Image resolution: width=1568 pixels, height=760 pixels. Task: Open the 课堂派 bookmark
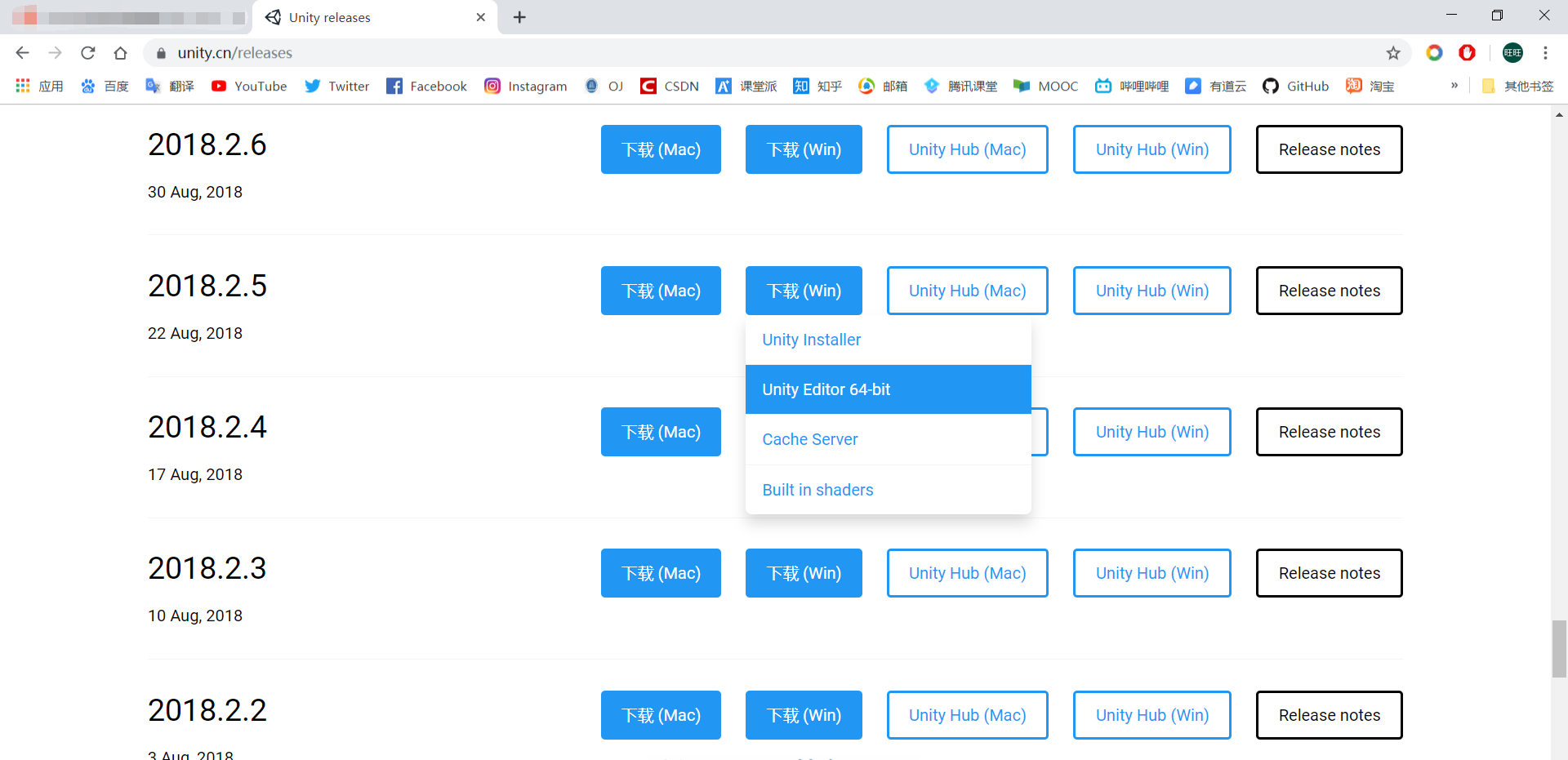pyautogui.click(x=746, y=86)
